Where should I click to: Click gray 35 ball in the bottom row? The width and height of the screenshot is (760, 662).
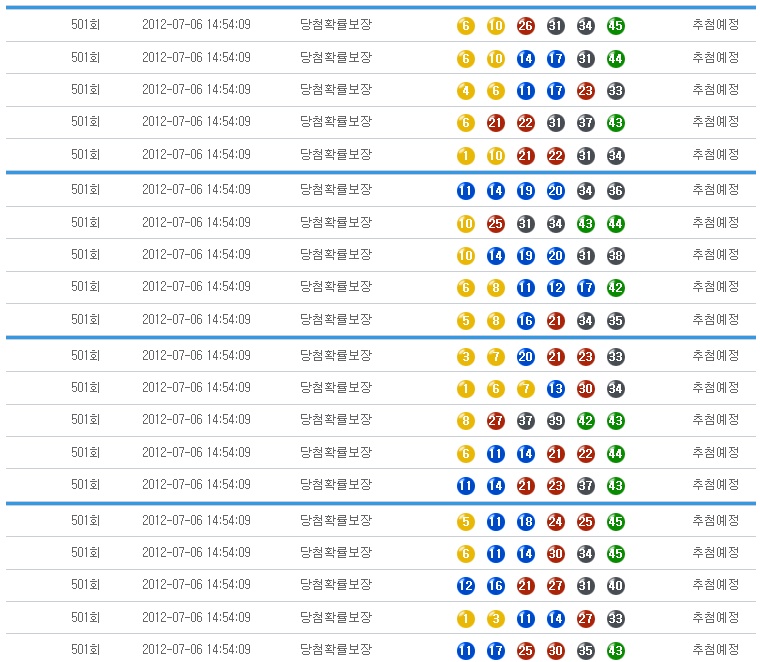pos(585,651)
